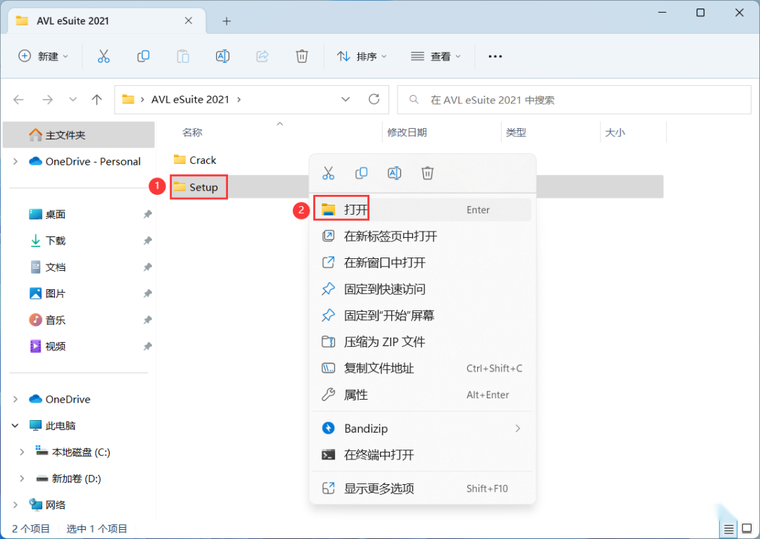Refresh the current folder view

point(374,99)
